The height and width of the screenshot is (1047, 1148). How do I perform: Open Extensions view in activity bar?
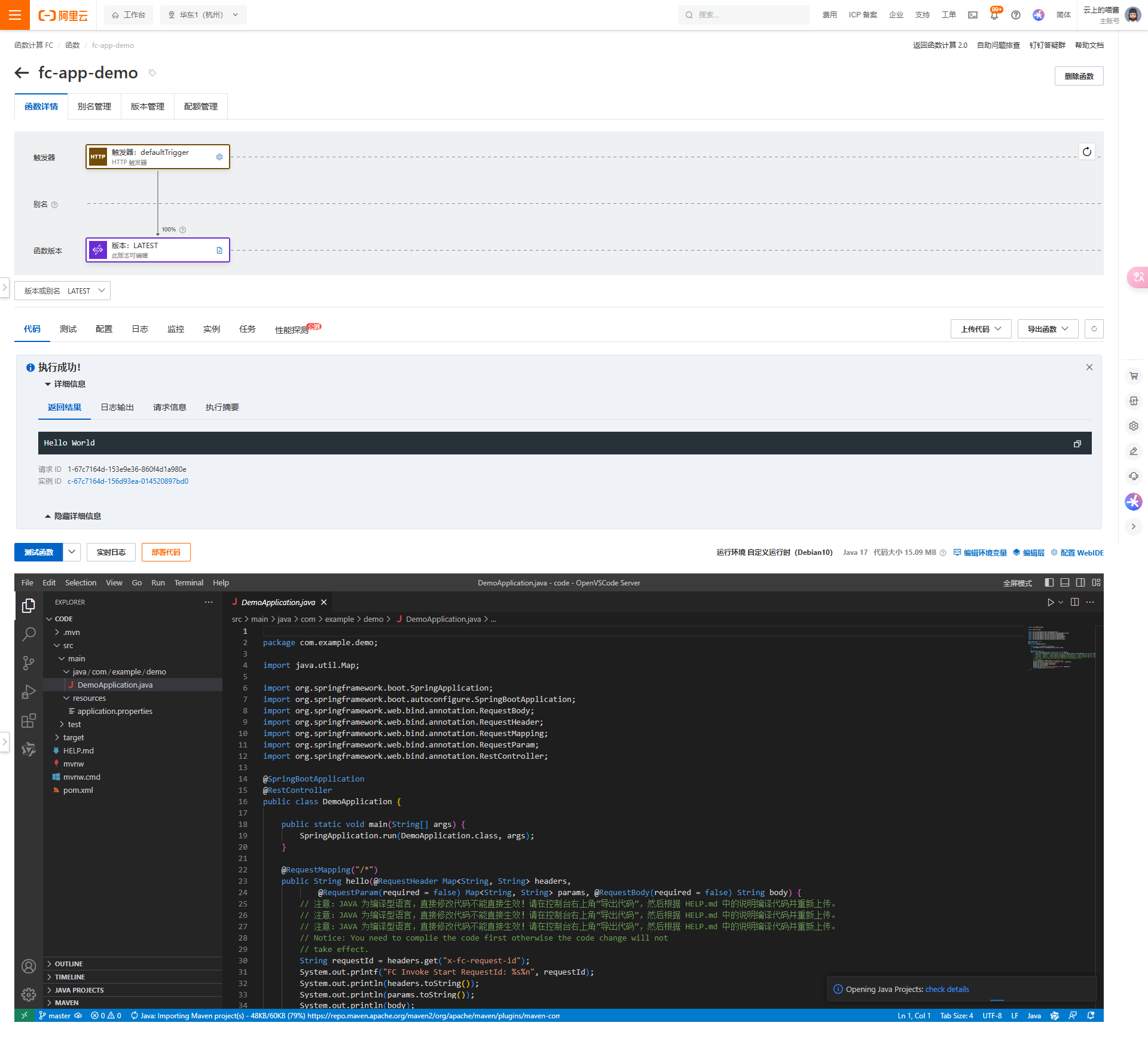(28, 721)
